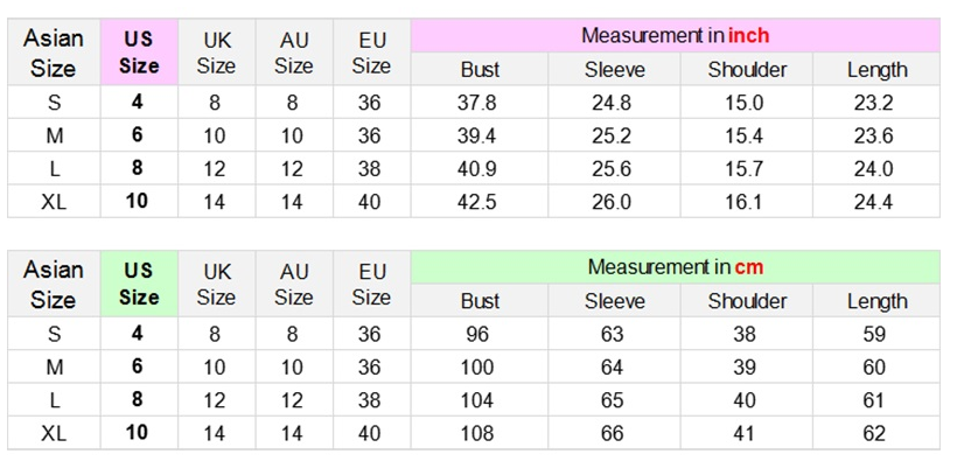Click the green "Measurement in cm" header
The image size is (964, 468).
point(675,267)
